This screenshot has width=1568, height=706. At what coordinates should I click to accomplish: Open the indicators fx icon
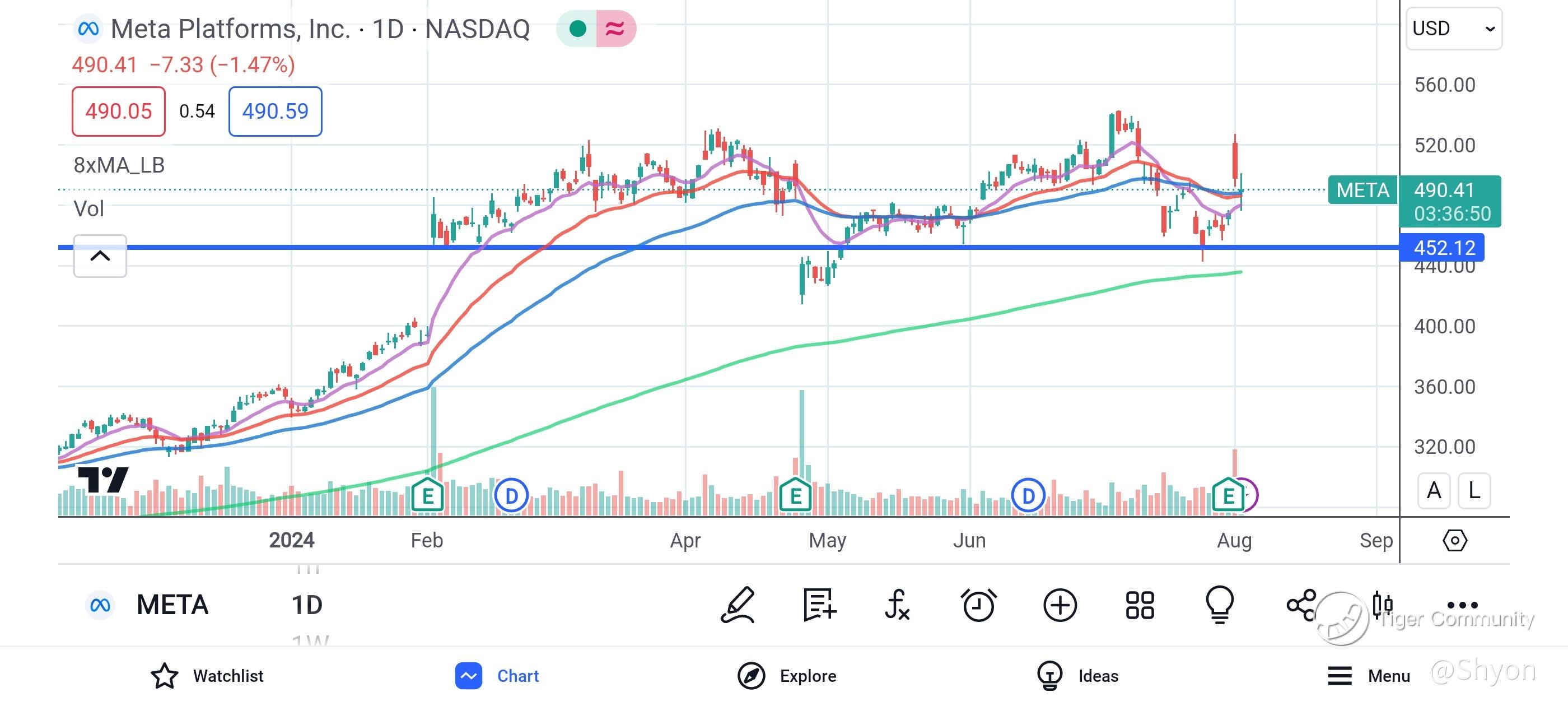[x=897, y=605]
